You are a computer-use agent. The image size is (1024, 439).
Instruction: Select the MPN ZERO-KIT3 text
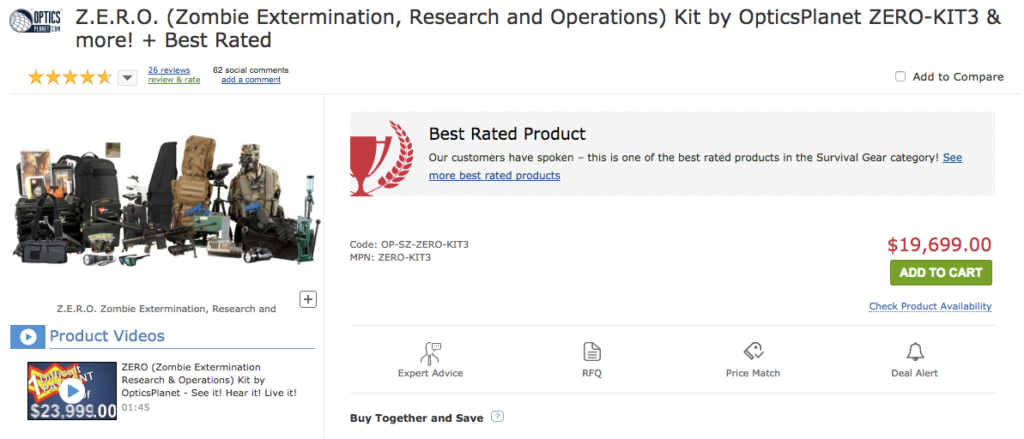(x=391, y=257)
